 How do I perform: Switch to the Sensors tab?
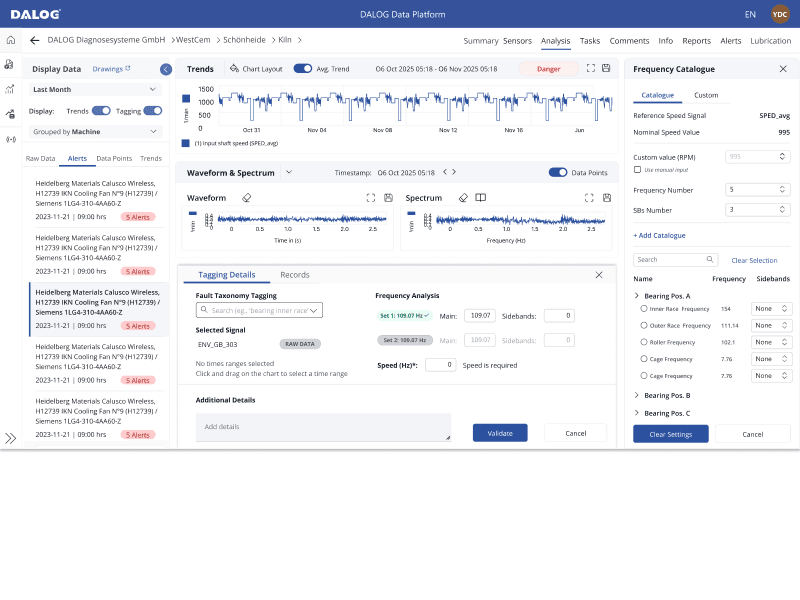coord(517,41)
